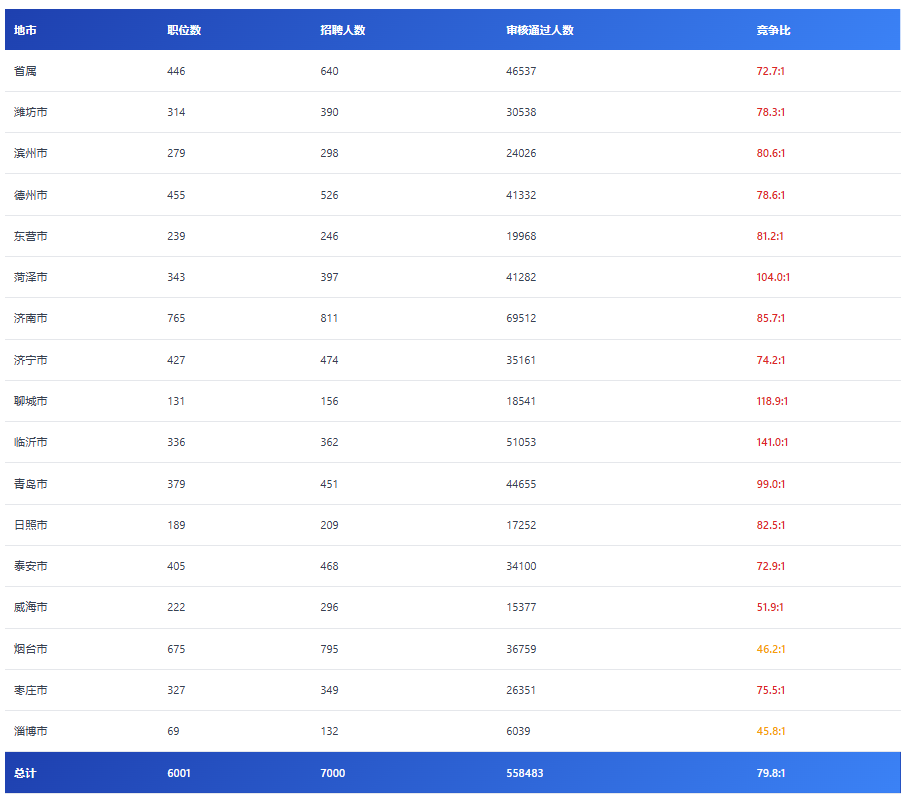Click the 总计 label in footer row

25,773
